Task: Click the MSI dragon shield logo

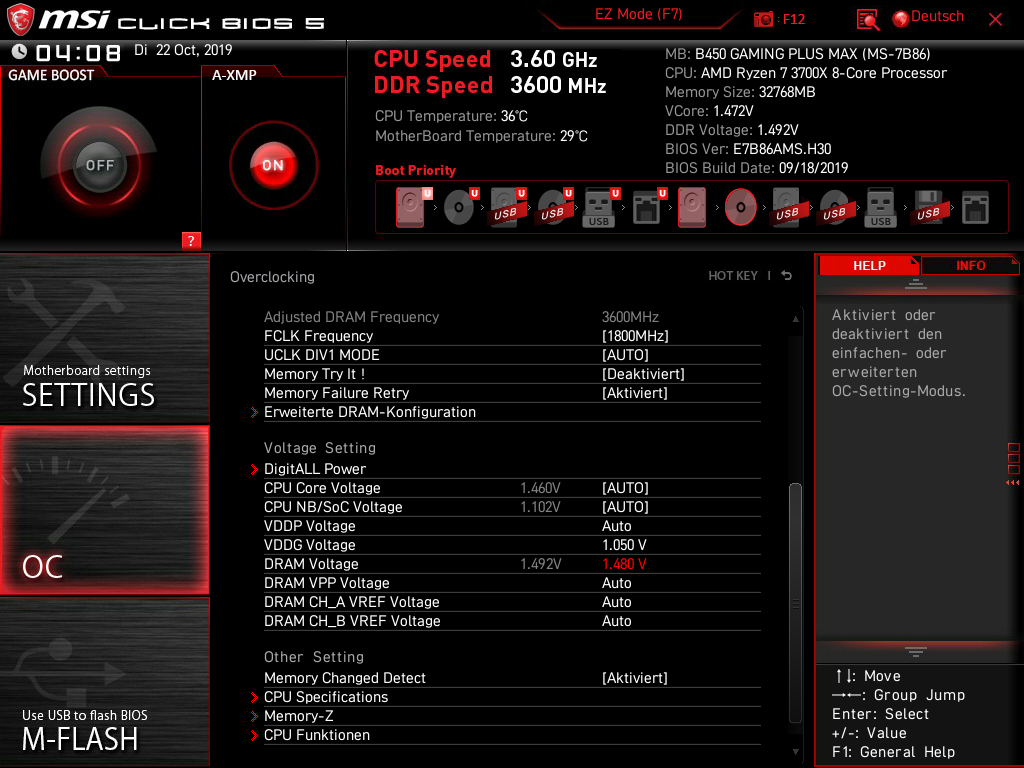Action: (x=20, y=20)
